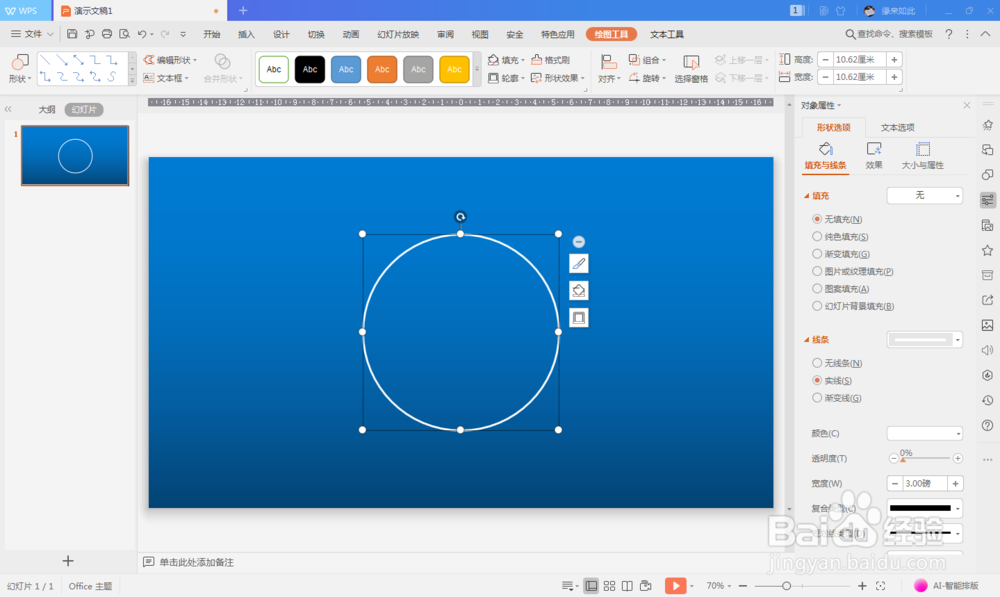Switch to the 文本选项 tab
Viewport: 1000px width, 597px height.
pos(898,127)
